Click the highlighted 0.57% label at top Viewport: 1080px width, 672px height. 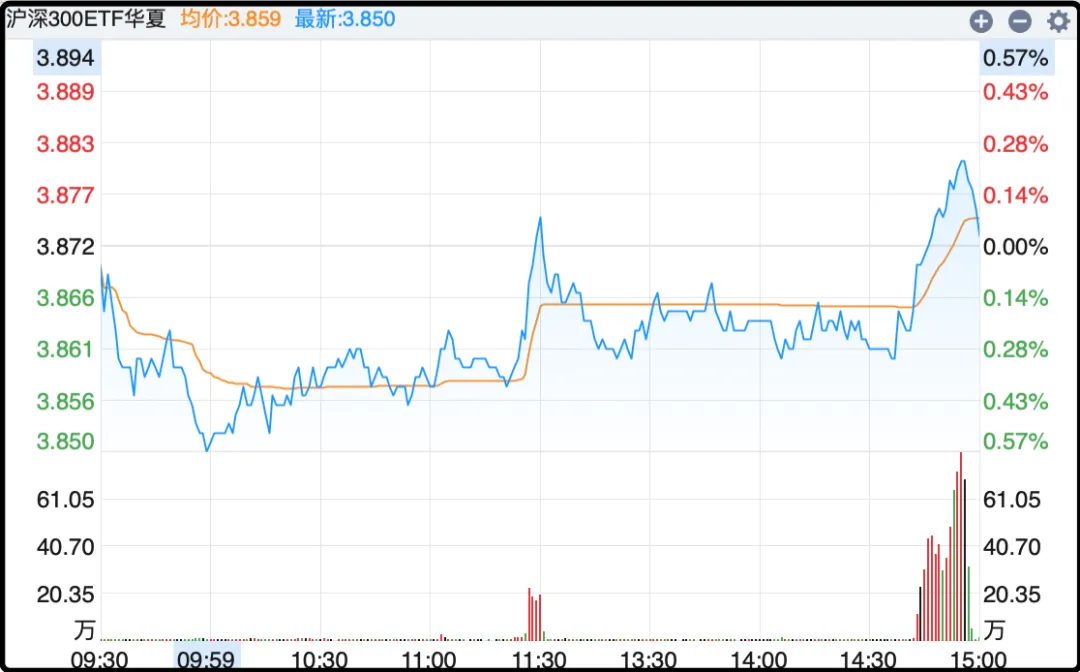pos(1015,59)
